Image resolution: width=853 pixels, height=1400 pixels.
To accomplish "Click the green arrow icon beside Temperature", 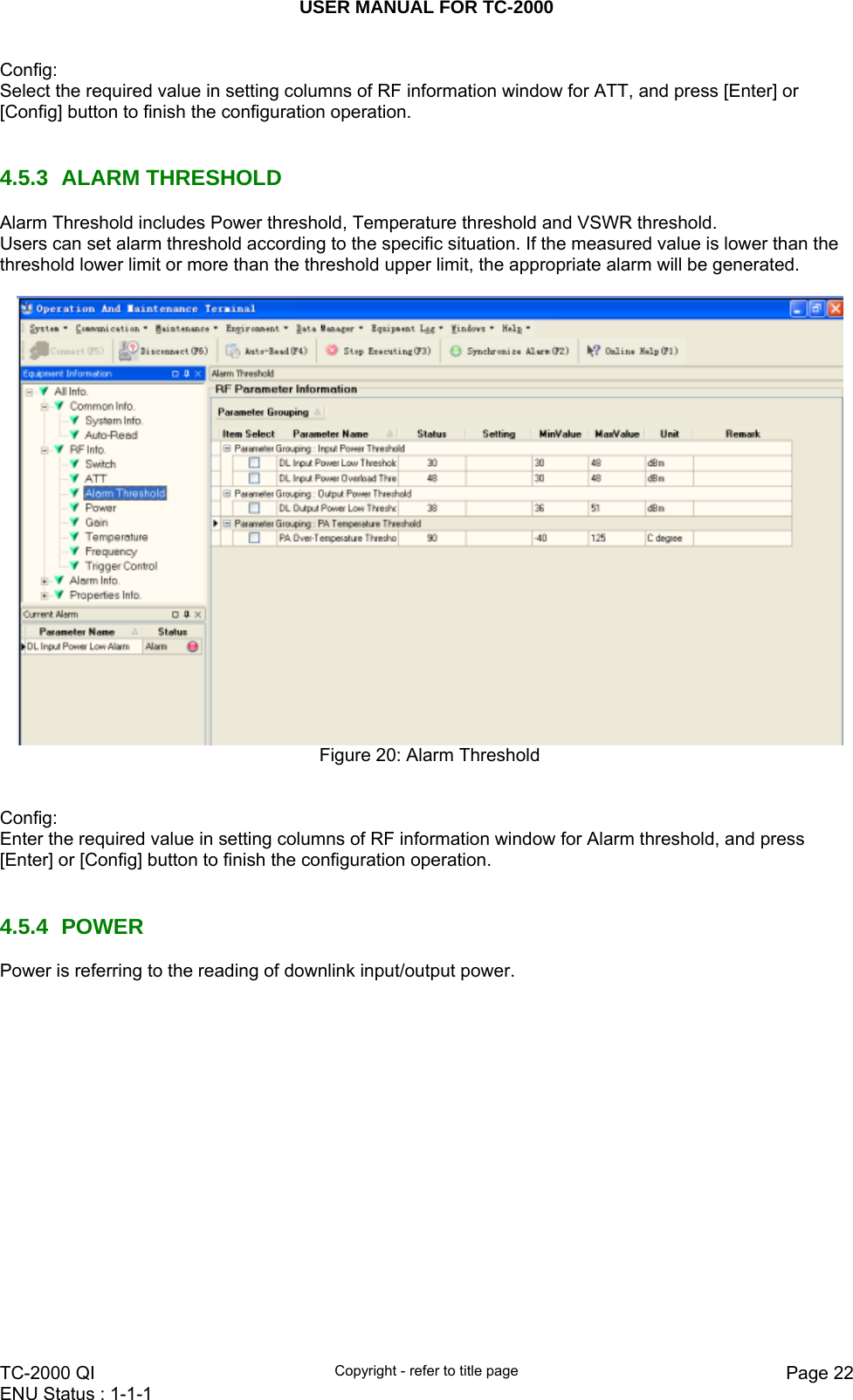I will click(74, 537).
